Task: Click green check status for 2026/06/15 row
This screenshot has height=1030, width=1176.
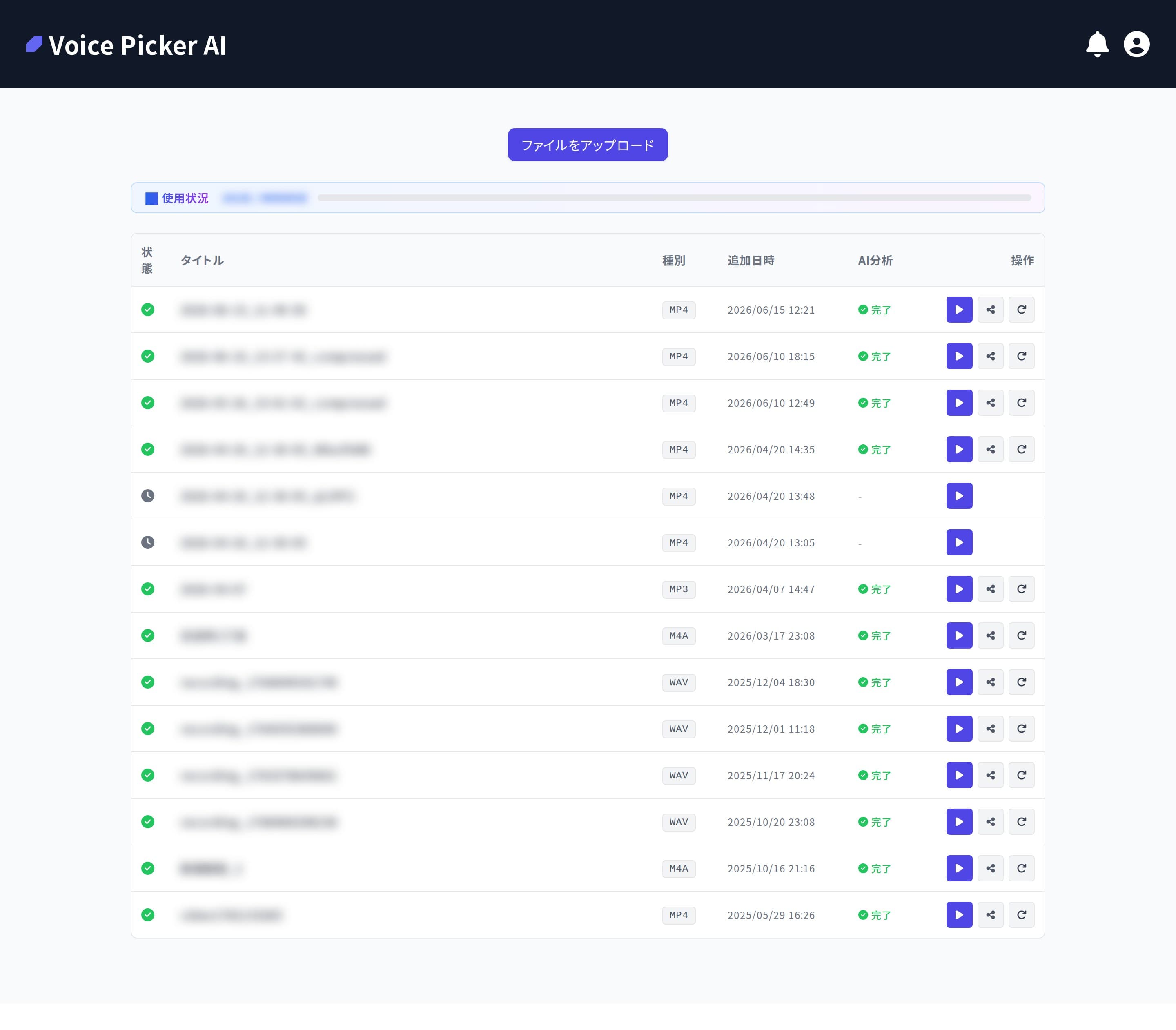Action: point(148,309)
